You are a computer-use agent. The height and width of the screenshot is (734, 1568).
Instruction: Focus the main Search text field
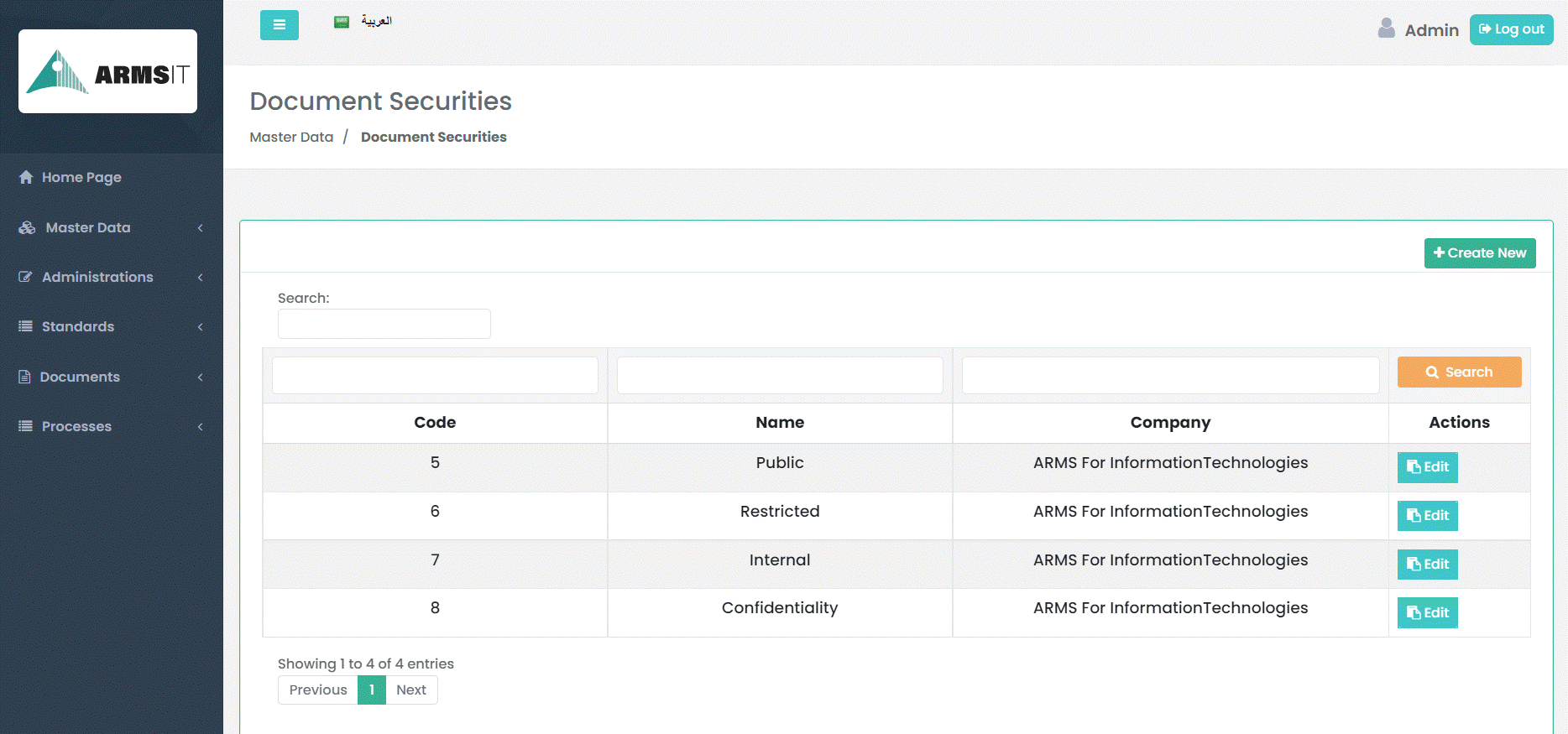(384, 324)
